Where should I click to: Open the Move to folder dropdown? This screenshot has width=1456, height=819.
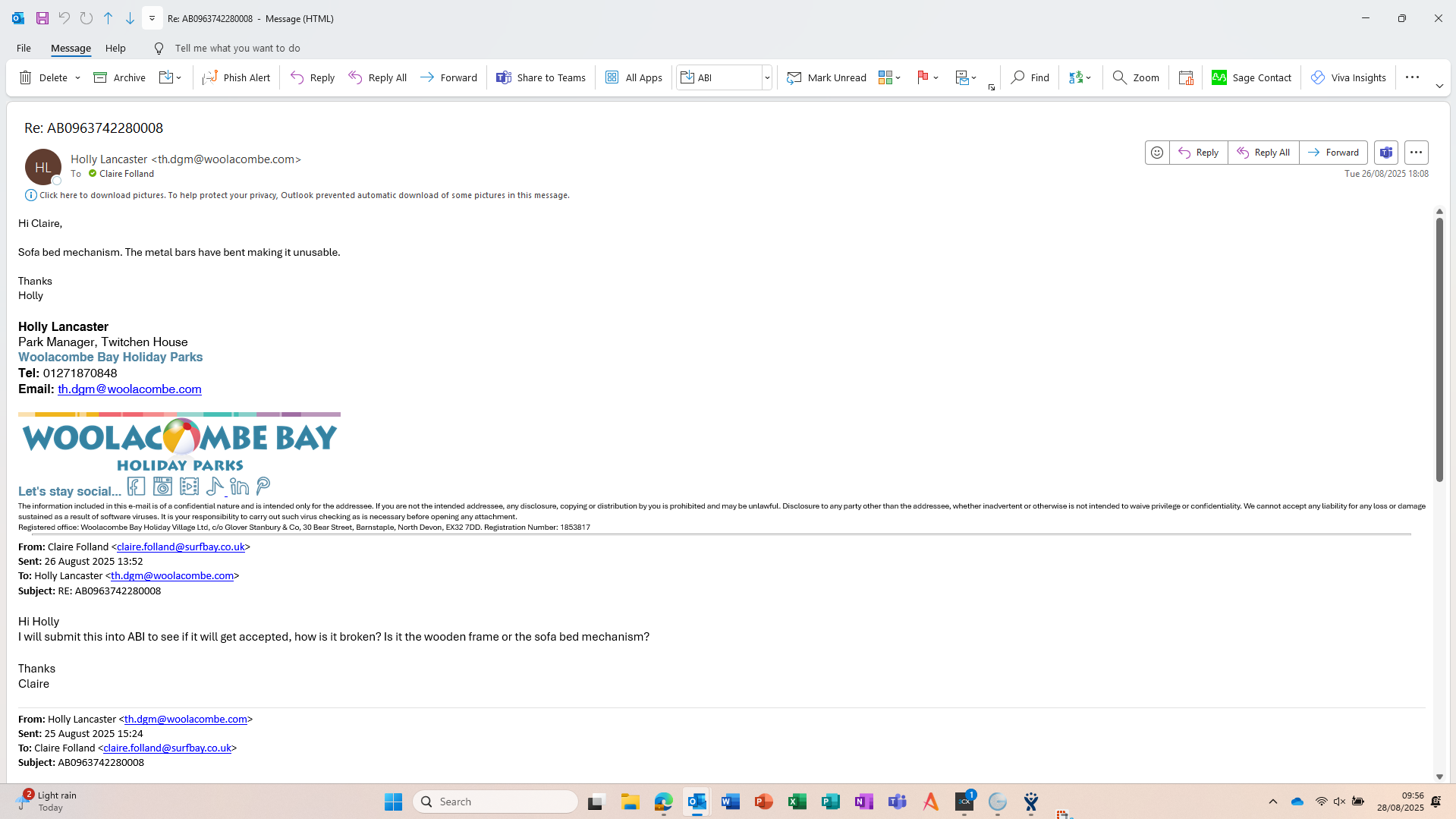tap(171, 77)
